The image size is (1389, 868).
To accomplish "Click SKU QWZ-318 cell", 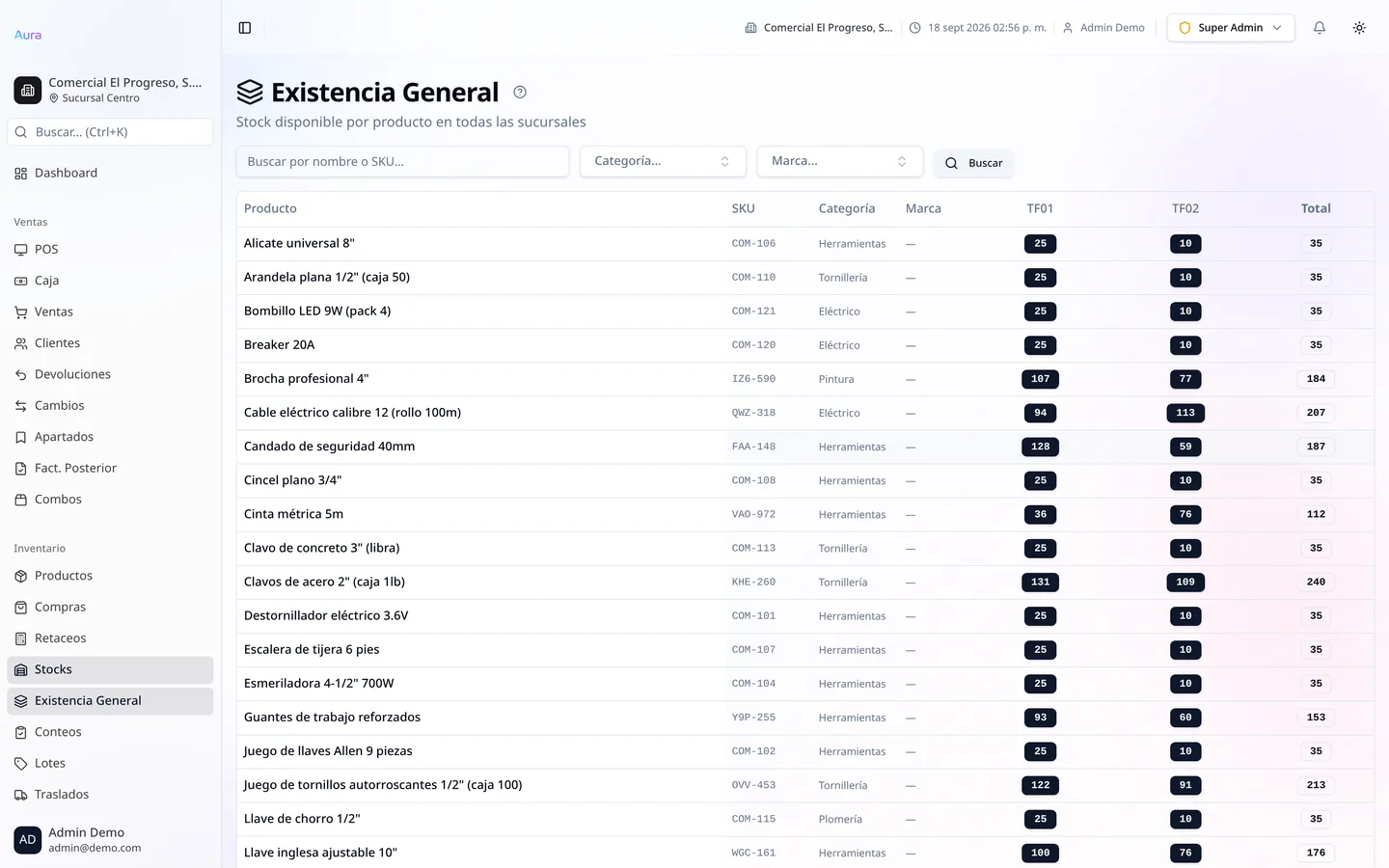I will 753,413.
